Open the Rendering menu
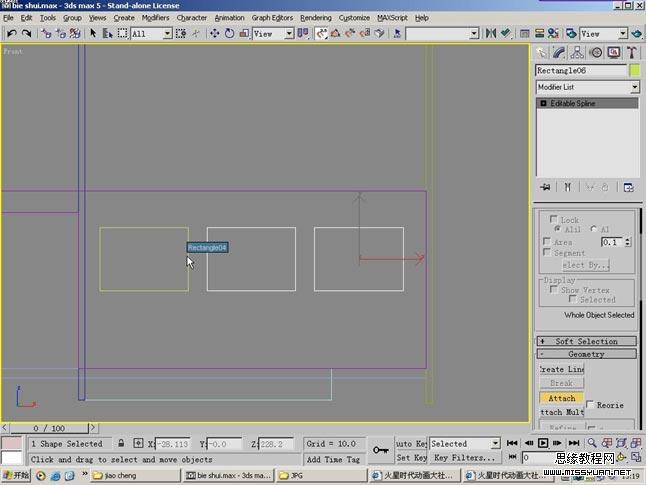This screenshot has height=485, width=646. (316, 18)
